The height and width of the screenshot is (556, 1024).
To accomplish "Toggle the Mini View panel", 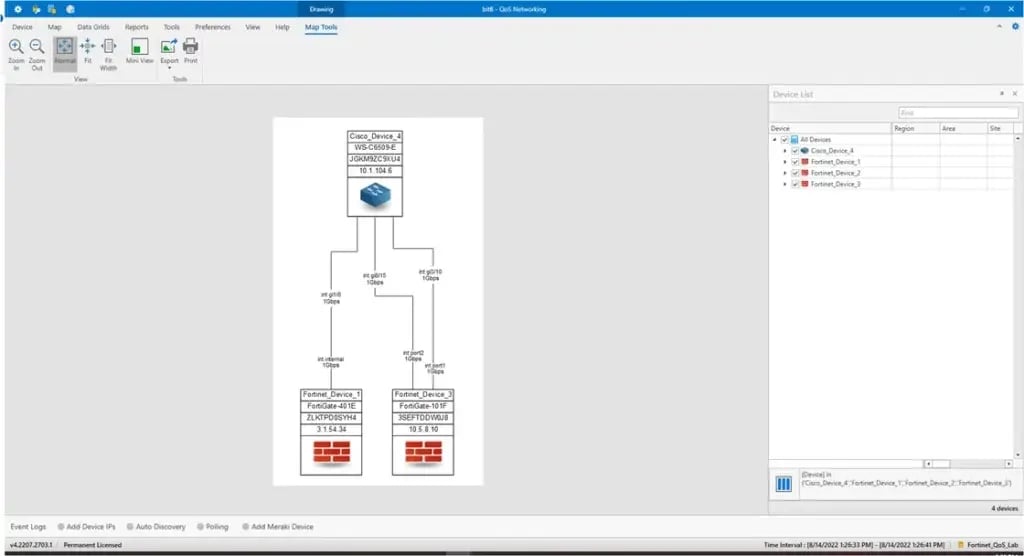I will pyautogui.click(x=139, y=51).
